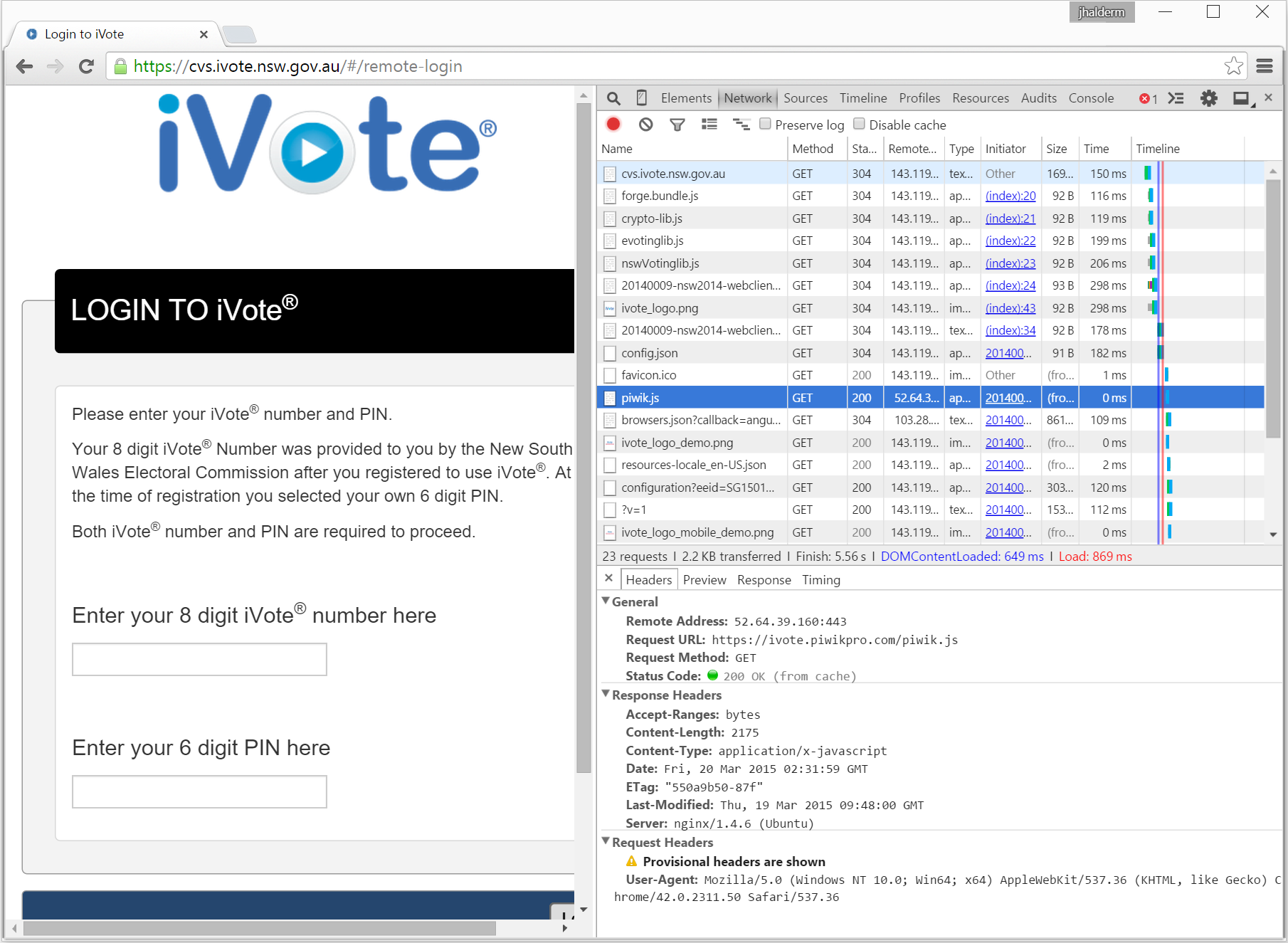The width and height of the screenshot is (1288, 943).
Task: Select the ivote_logo.png request row
Action: [931, 308]
